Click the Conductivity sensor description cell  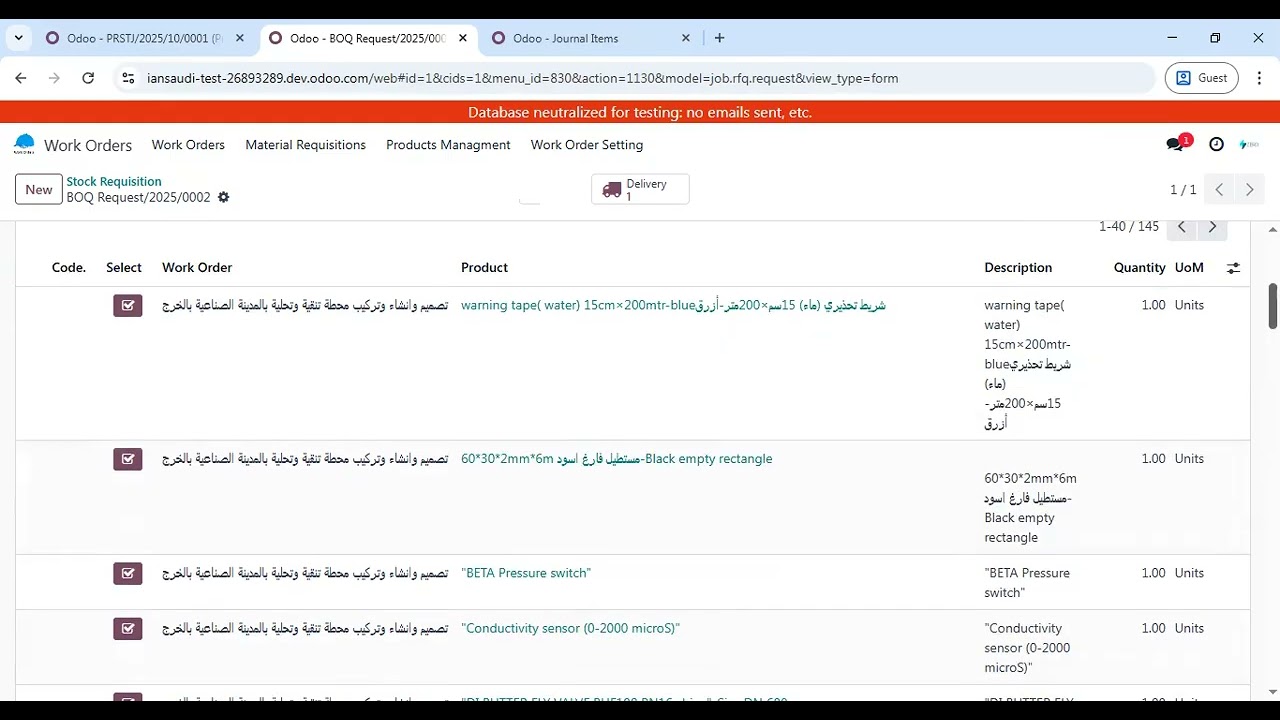pyautogui.click(x=1027, y=648)
